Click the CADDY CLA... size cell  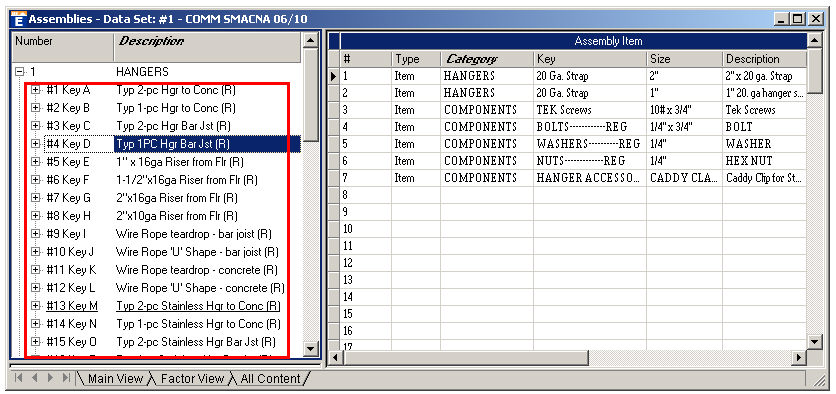pyautogui.click(x=685, y=178)
